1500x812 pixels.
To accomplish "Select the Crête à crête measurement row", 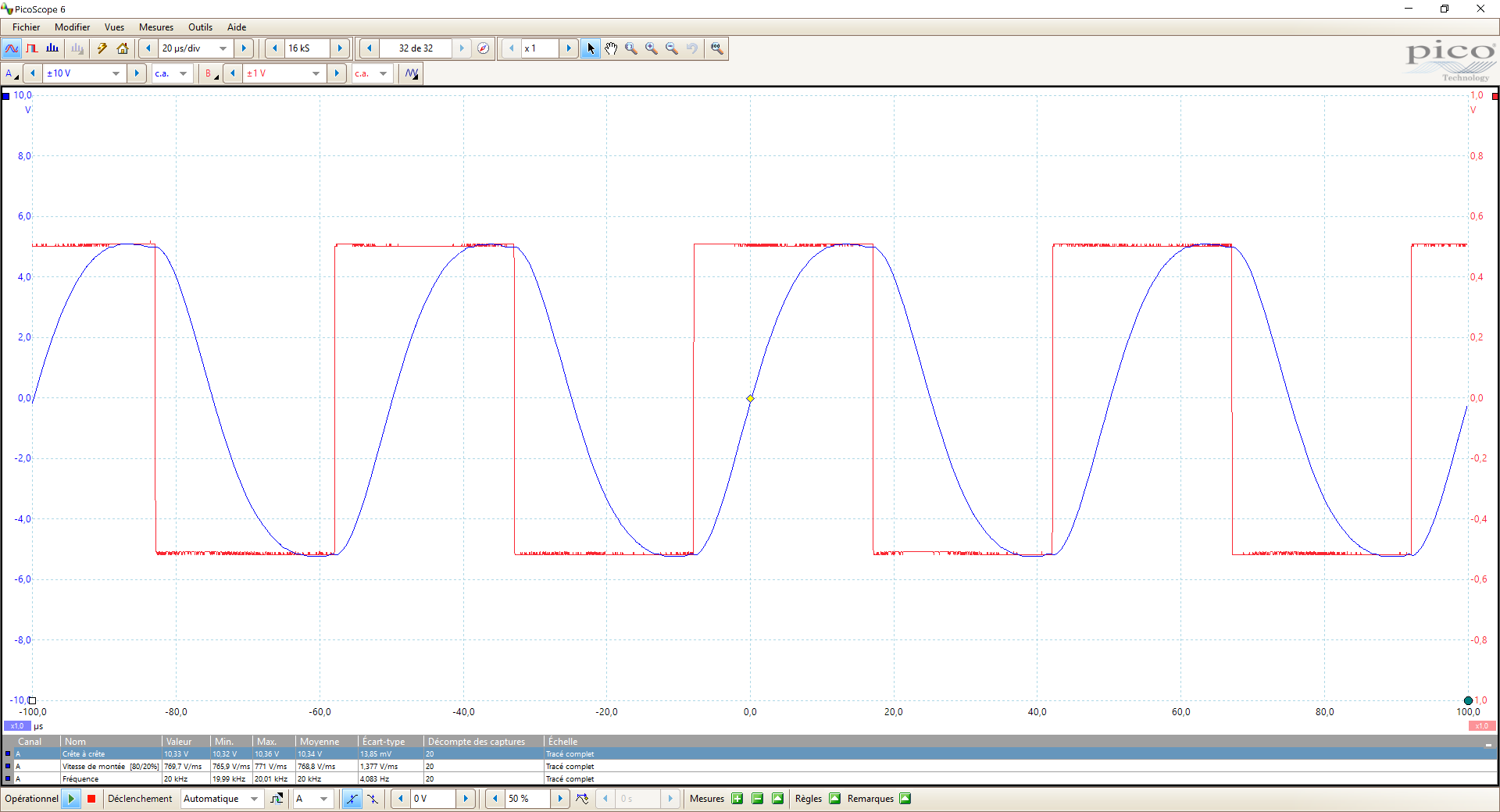I will coord(750,754).
